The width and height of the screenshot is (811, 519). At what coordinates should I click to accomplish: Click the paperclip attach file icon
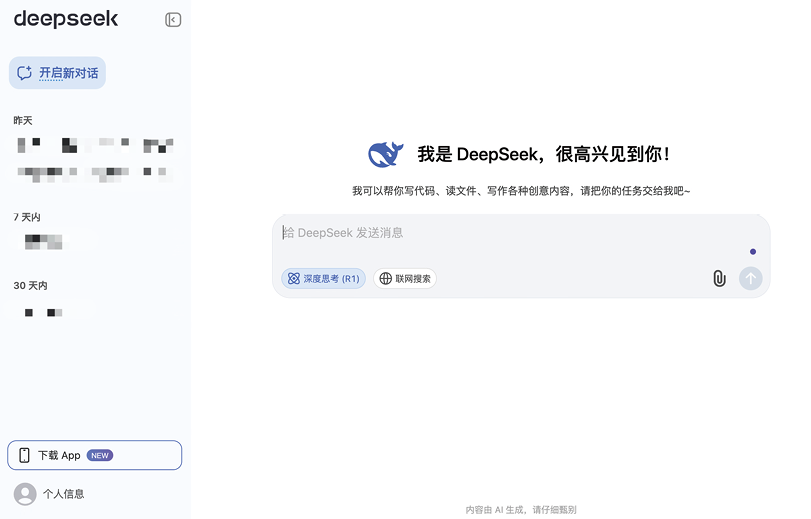719,278
